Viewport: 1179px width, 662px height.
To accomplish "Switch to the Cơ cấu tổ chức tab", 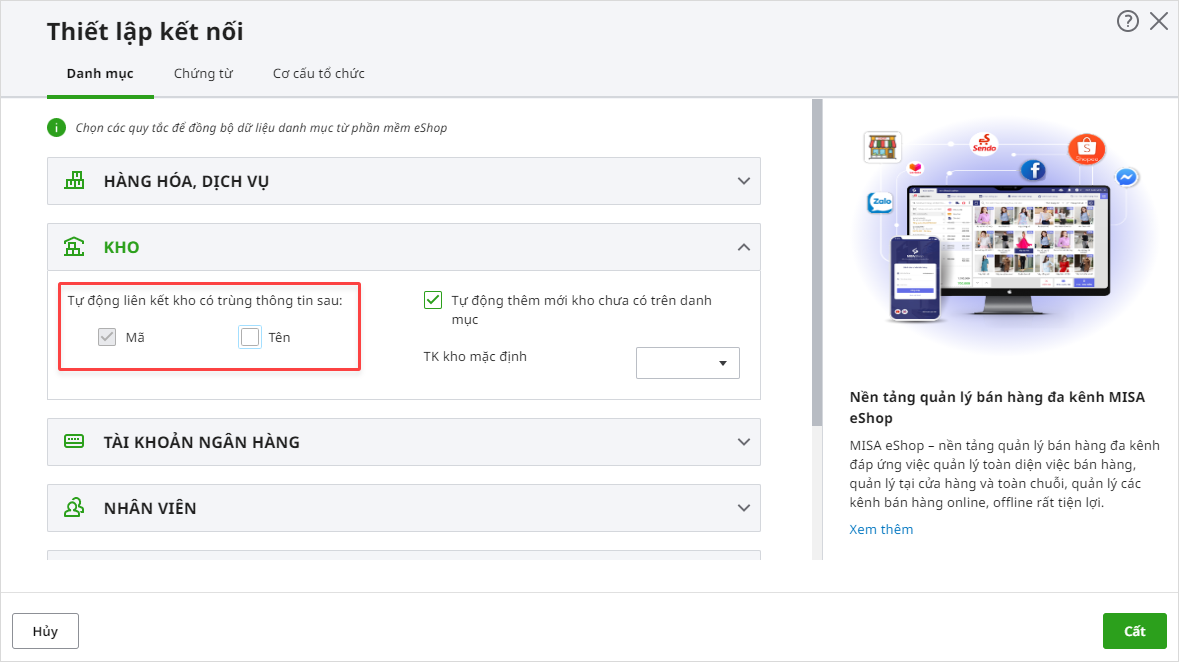I will coord(318,74).
